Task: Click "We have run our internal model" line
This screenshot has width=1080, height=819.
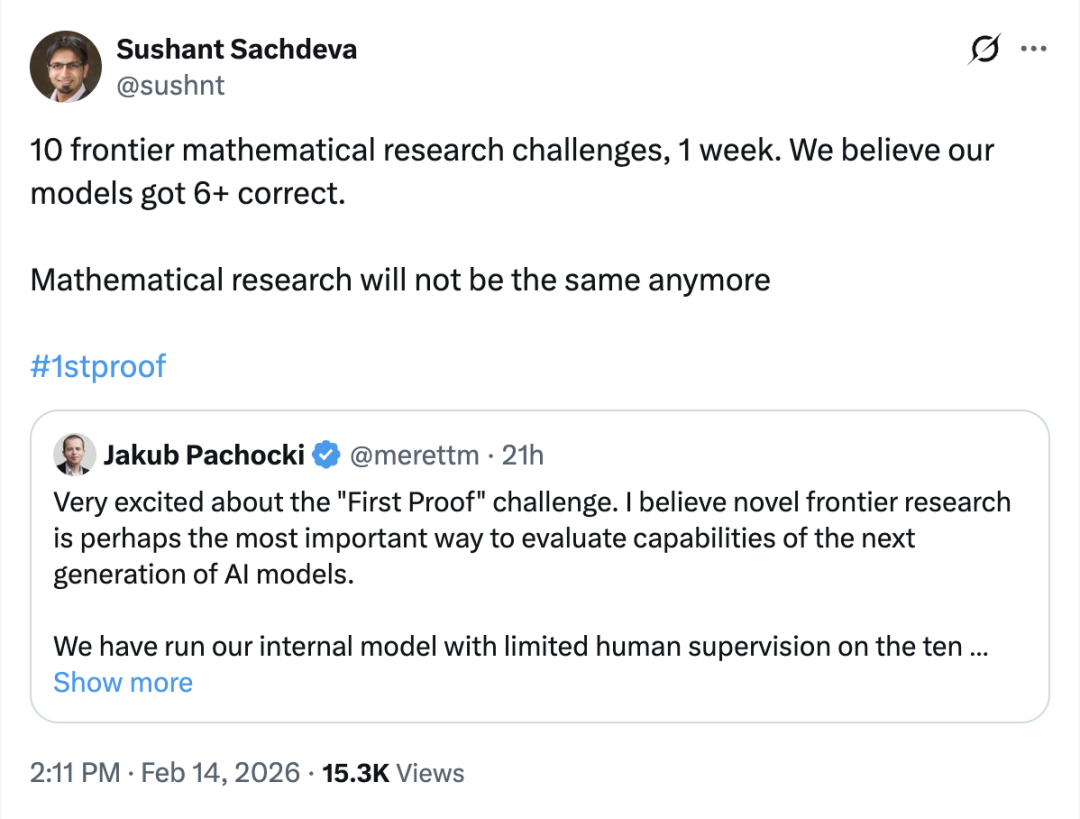Action: [x=520, y=646]
